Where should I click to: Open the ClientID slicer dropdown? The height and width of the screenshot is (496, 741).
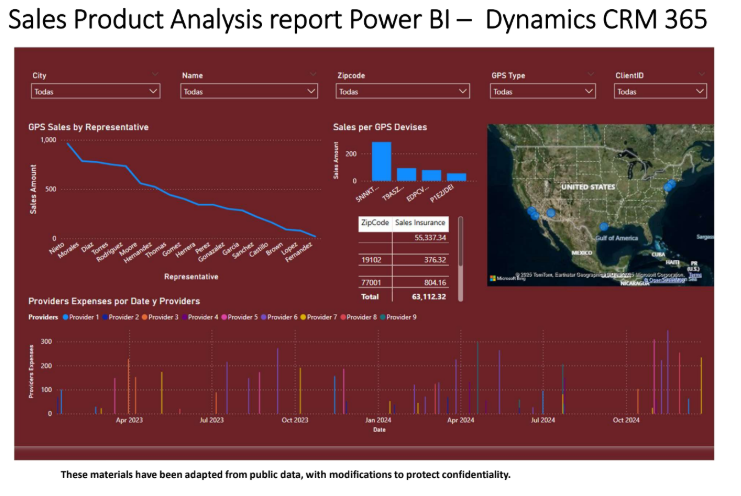[660, 91]
